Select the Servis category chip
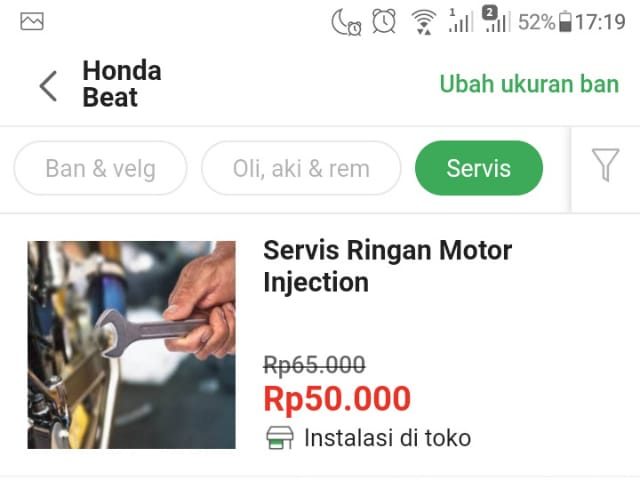This screenshot has width=640, height=486. coord(479,168)
